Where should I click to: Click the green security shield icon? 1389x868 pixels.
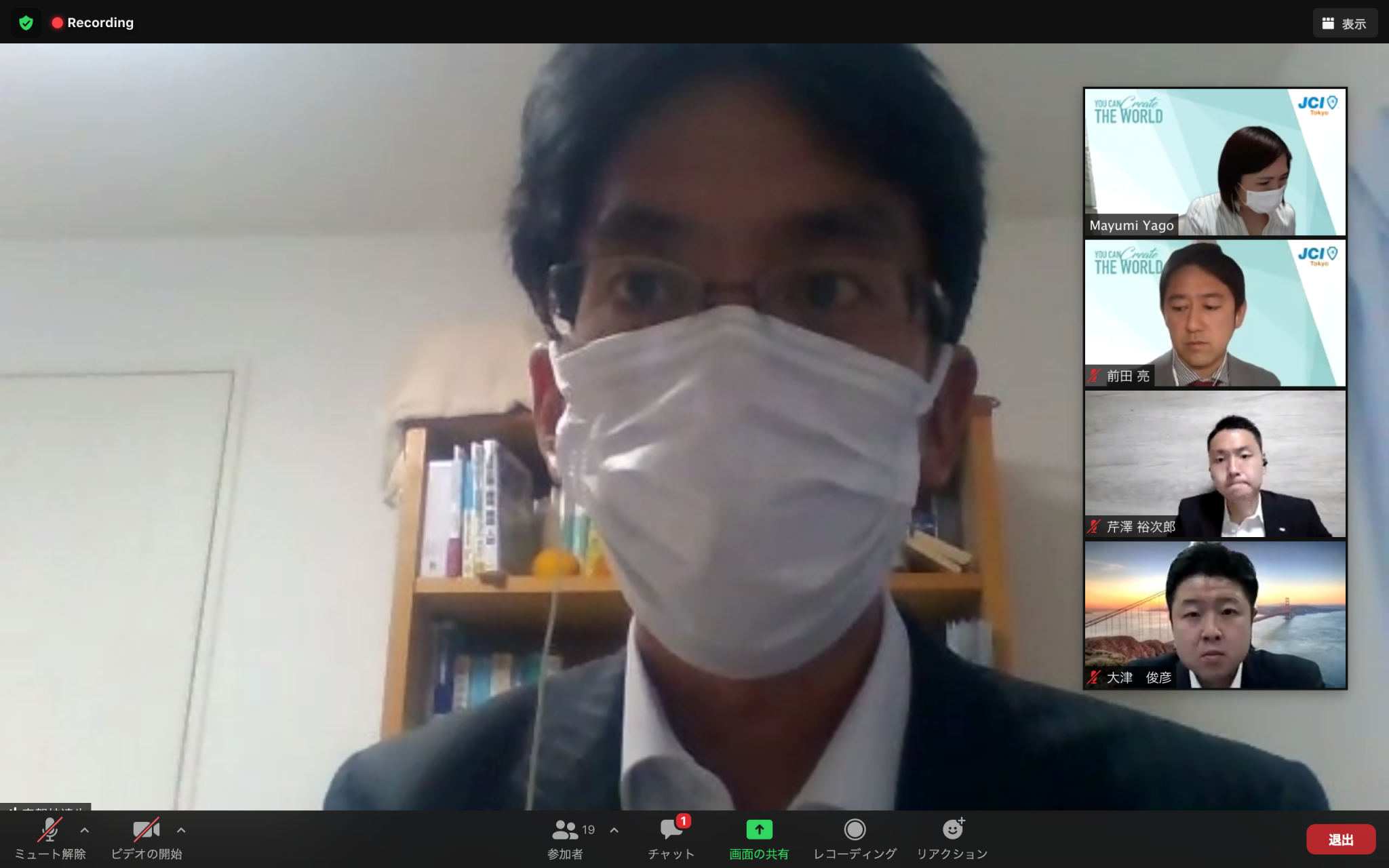[26, 23]
